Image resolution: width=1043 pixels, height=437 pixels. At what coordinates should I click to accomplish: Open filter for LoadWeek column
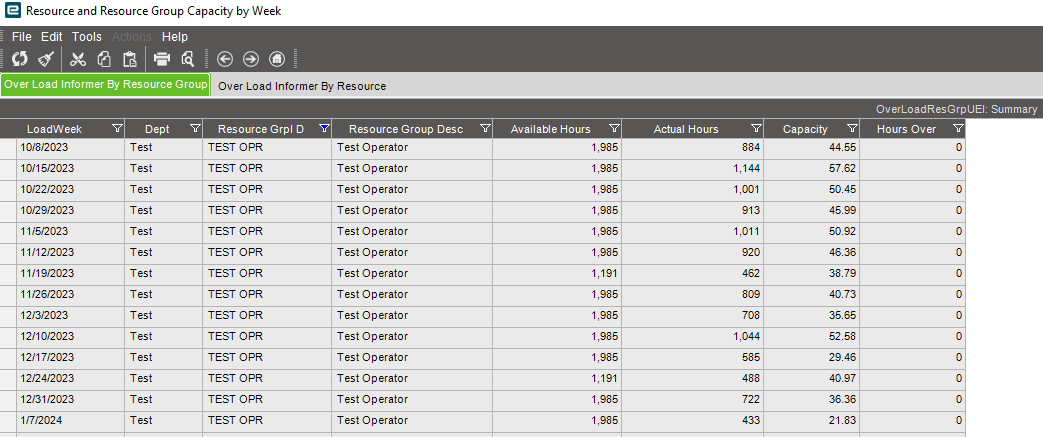tap(117, 129)
